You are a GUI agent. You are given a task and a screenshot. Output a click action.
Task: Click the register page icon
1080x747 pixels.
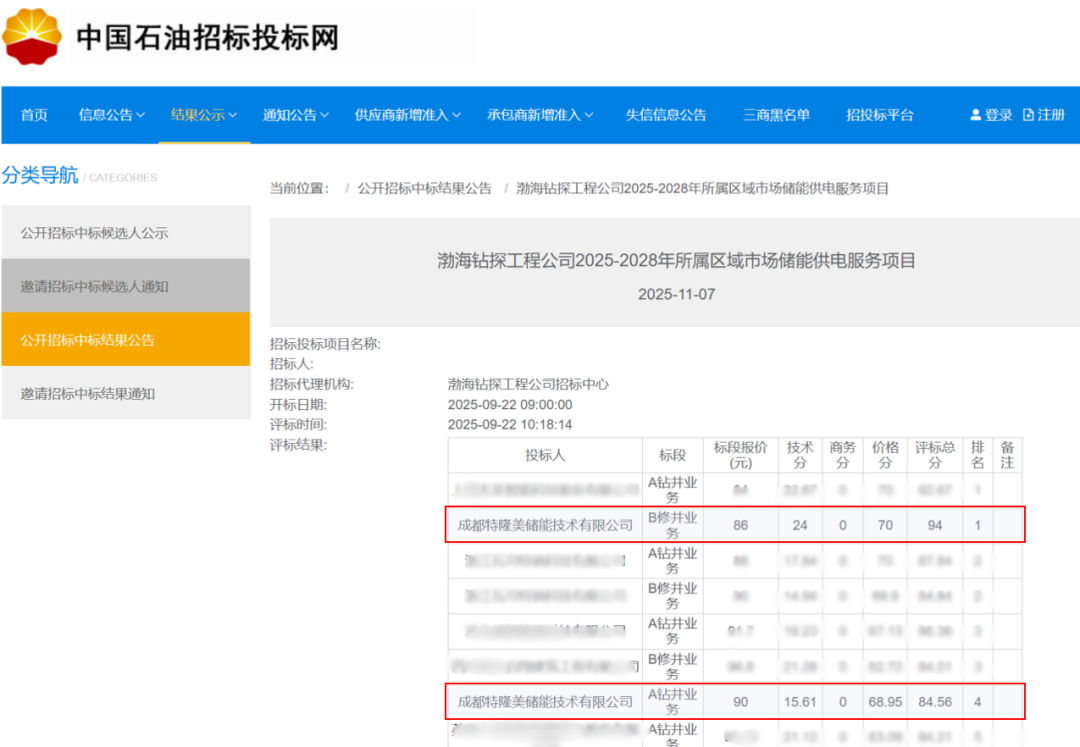pyautogui.click(x=1028, y=115)
